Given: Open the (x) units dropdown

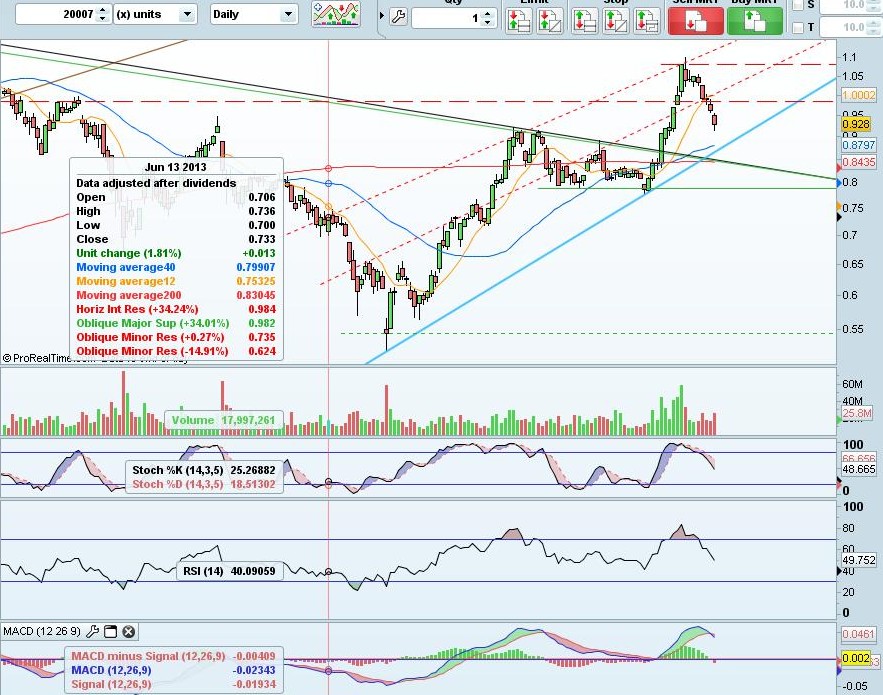Looking at the screenshot, I should (x=155, y=14).
